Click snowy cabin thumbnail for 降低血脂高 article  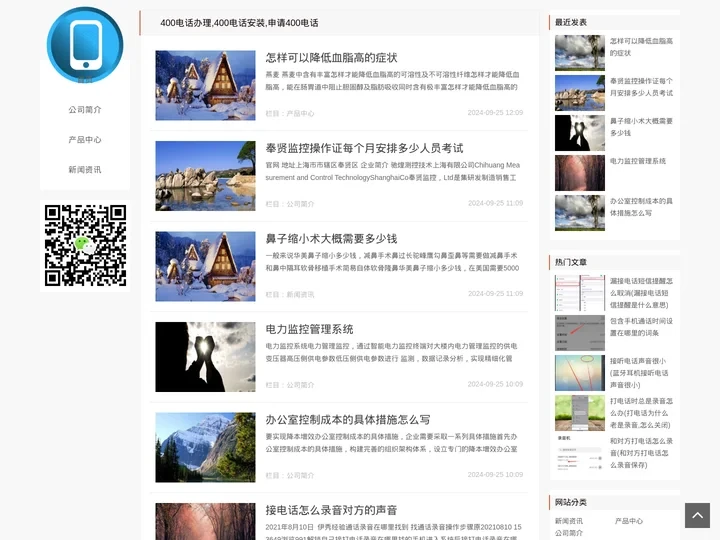[x=205, y=85]
